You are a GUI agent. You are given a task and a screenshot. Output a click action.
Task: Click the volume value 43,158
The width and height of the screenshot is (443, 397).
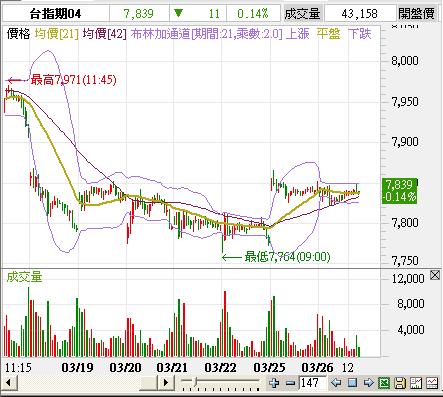[x=359, y=14]
